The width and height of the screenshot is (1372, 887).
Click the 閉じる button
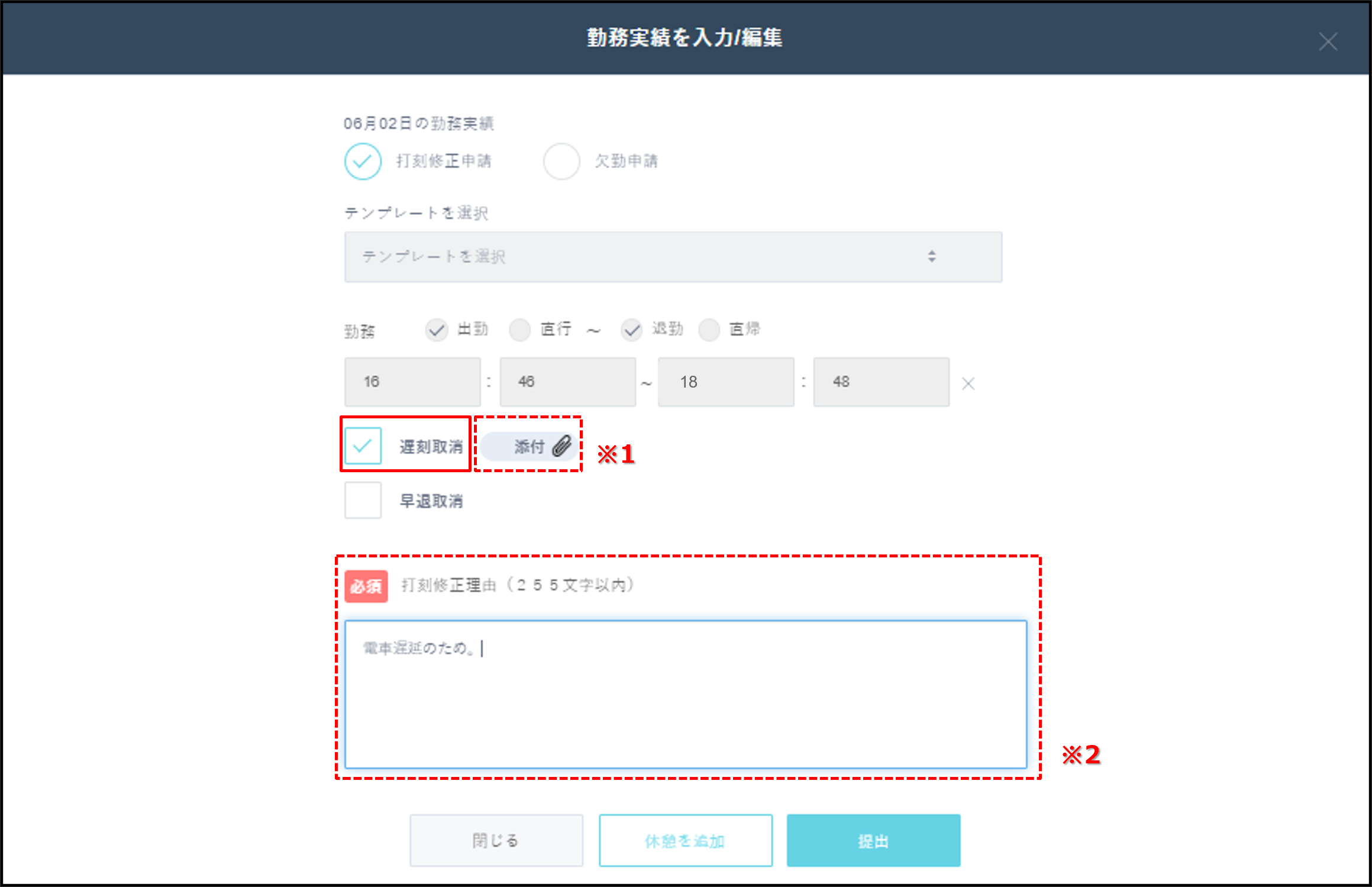coord(495,840)
